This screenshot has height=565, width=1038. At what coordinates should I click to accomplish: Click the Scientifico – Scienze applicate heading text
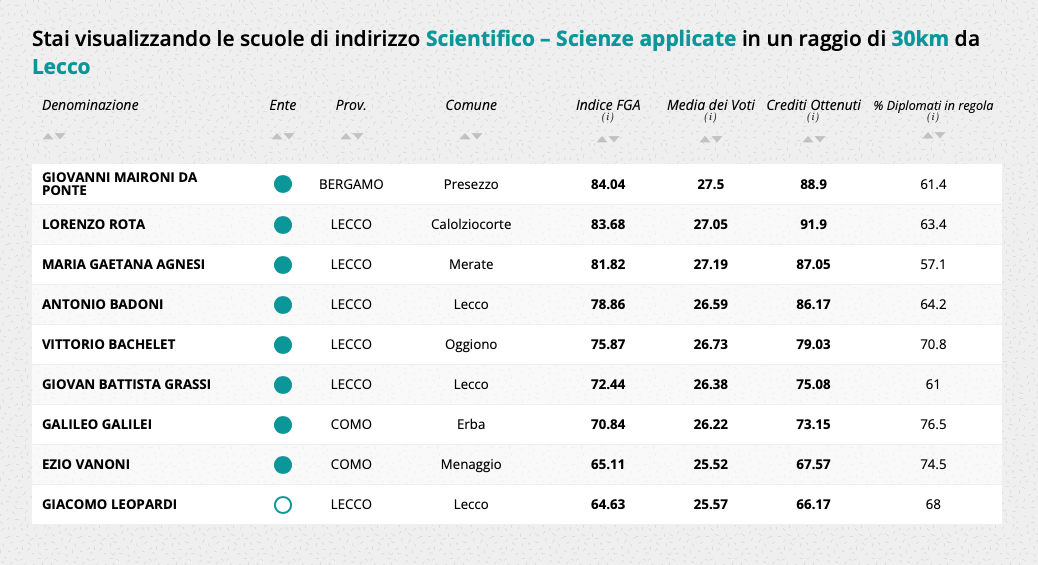tap(580, 39)
